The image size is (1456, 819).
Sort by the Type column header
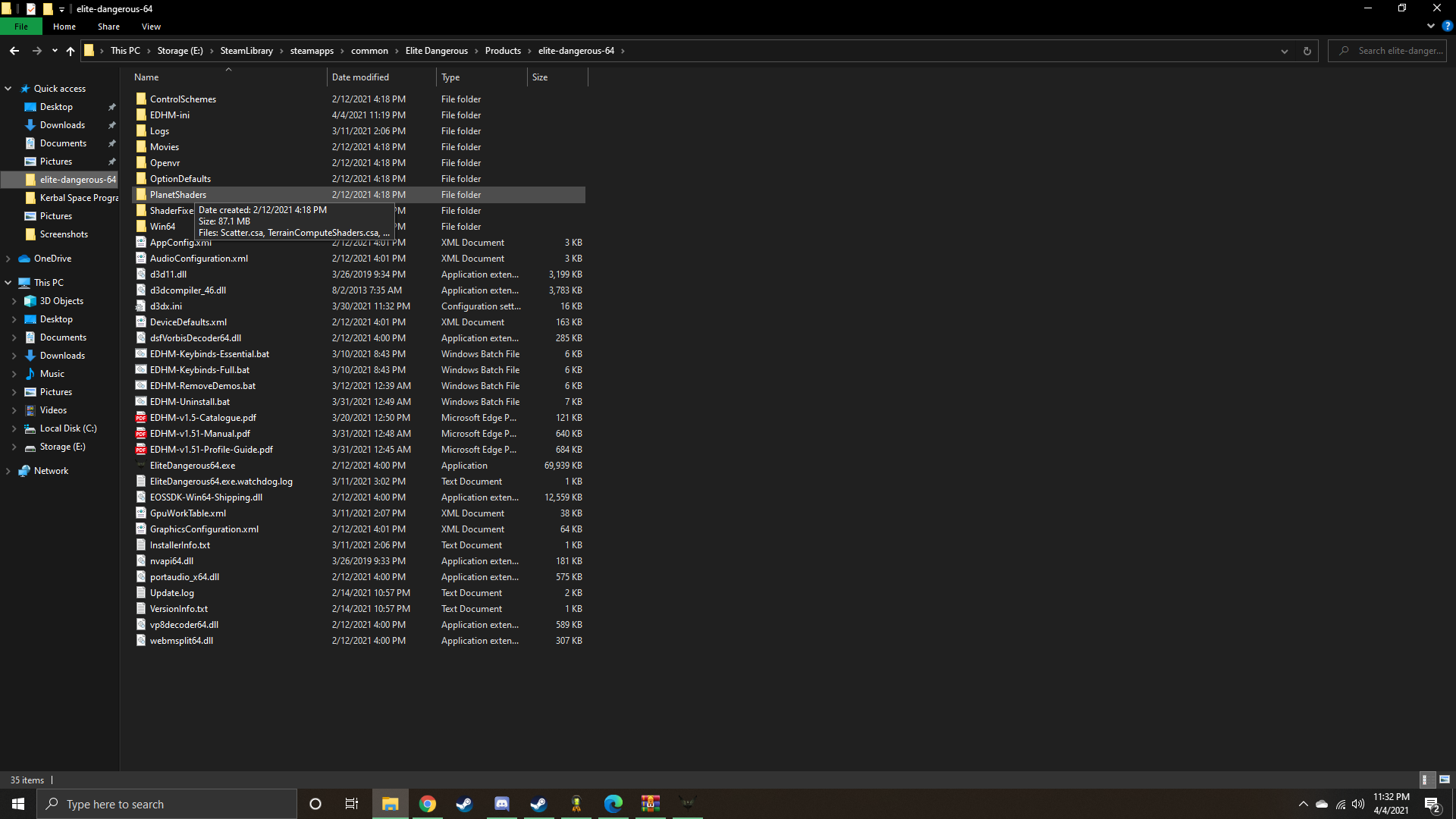pos(482,77)
